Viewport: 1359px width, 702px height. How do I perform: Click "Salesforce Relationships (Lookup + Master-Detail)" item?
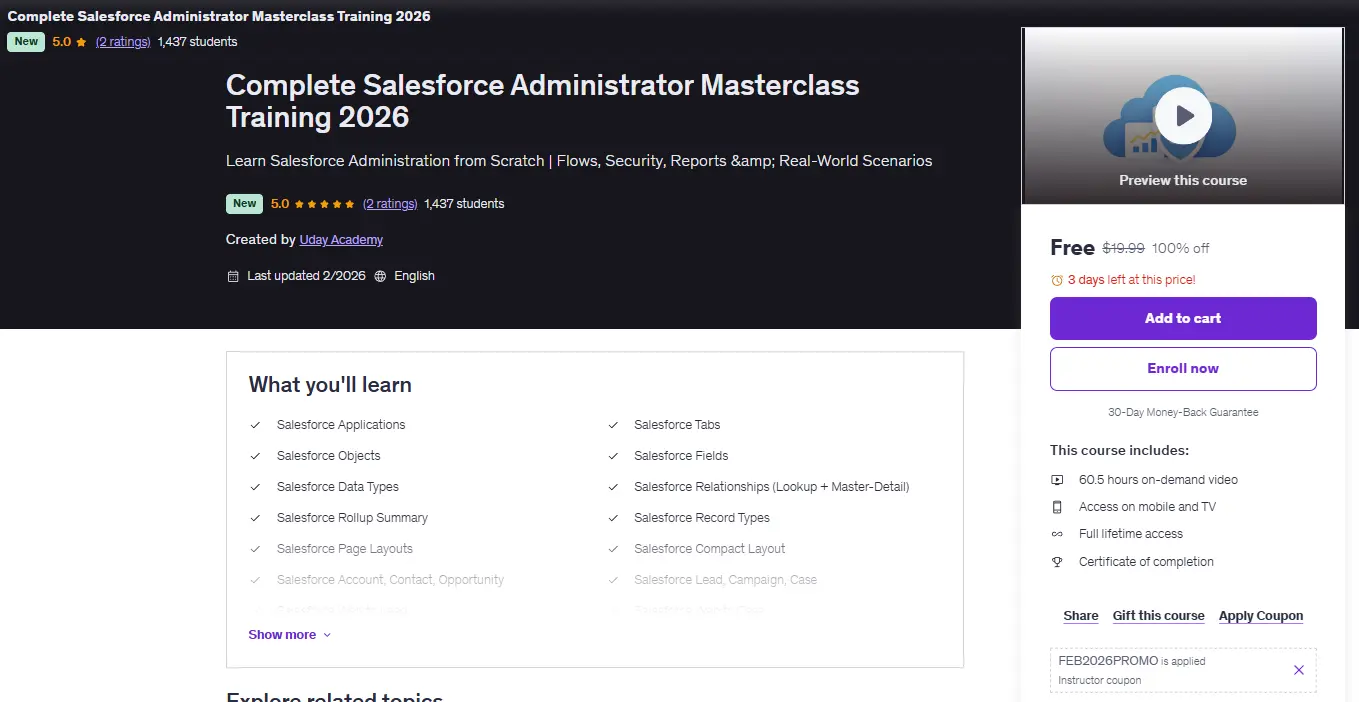tap(772, 487)
